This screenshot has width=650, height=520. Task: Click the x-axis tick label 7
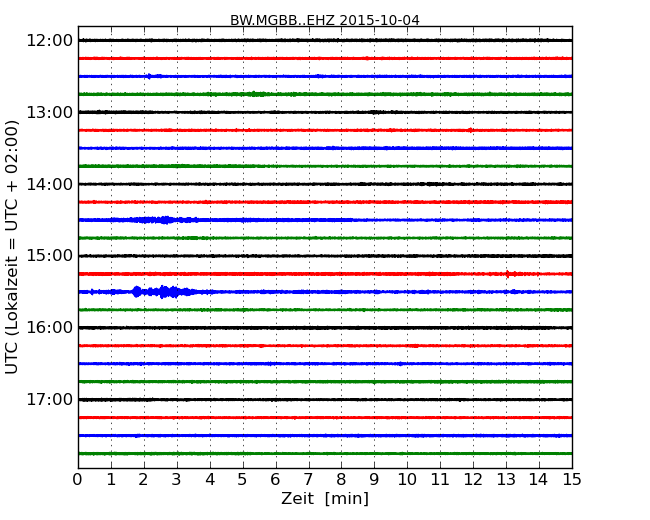(x=308, y=480)
